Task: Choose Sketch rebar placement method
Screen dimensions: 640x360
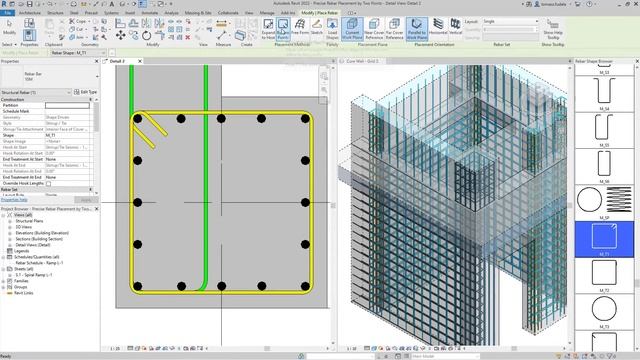Action: click(x=317, y=27)
